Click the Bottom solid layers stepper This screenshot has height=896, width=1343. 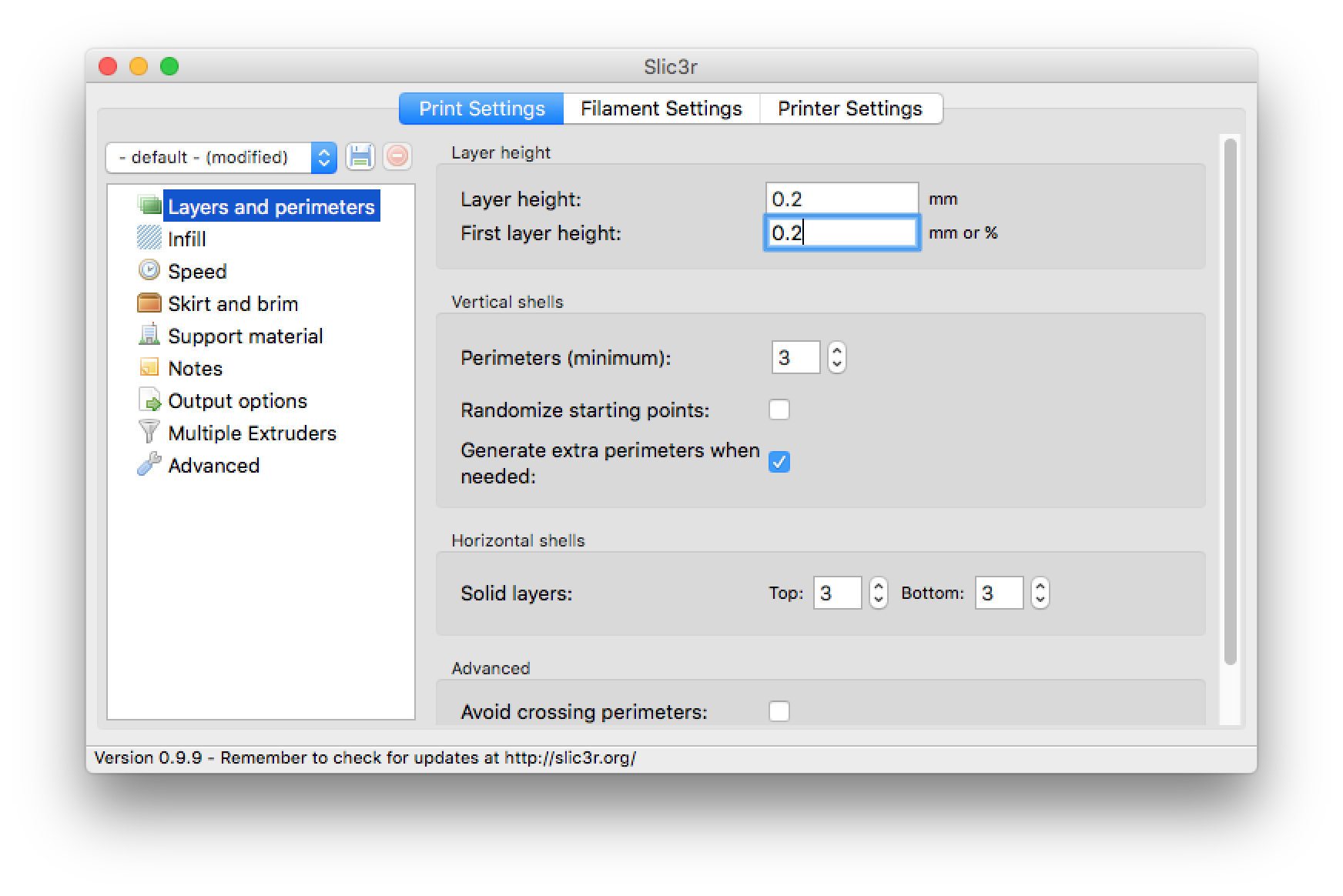(x=1040, y=593)
